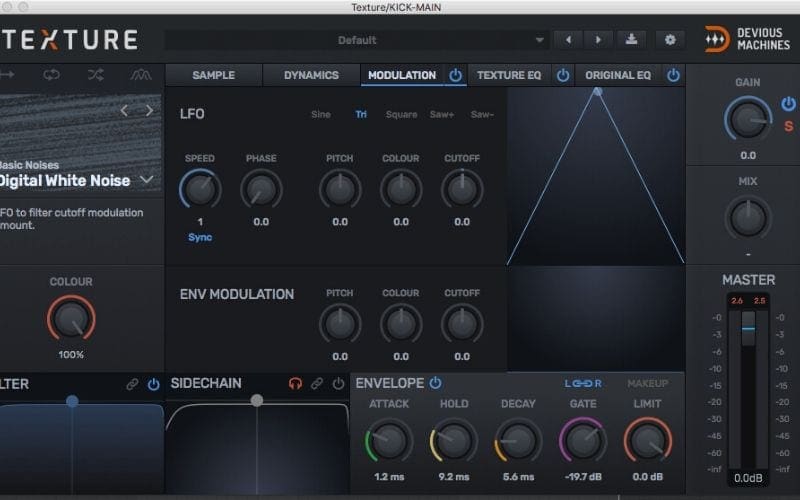The width and height of the screenshot is (800, 500).
Task: Click the 1.2 ms Attack value
Action: pyautogui.click(x=389, y=477)
